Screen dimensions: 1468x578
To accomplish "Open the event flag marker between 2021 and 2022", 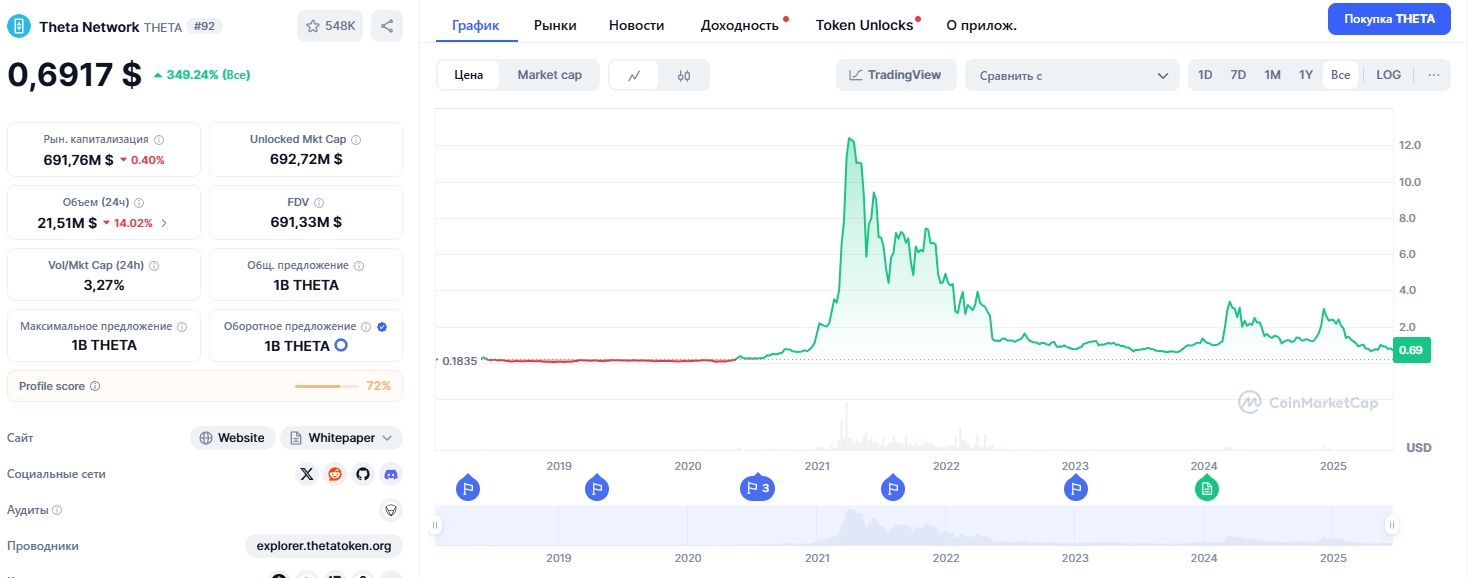I will pyautogui.click(x=893, y=488).
